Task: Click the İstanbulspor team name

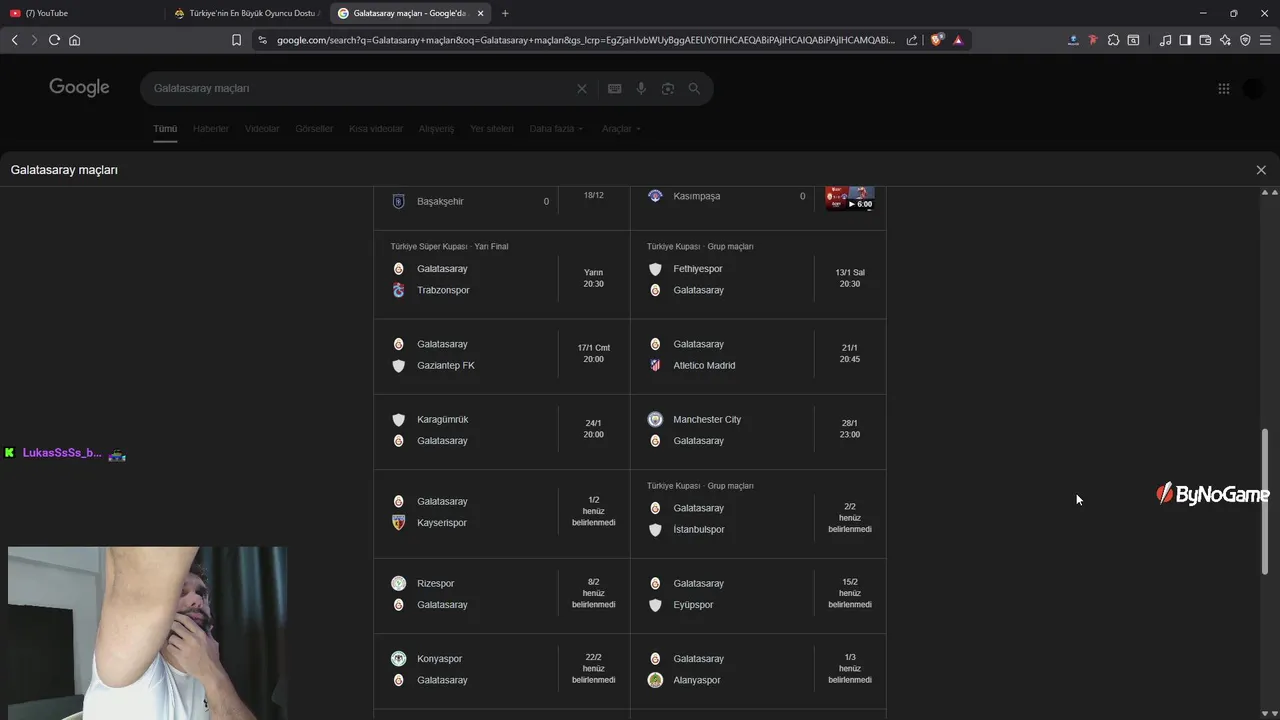Action: (699, 530)
